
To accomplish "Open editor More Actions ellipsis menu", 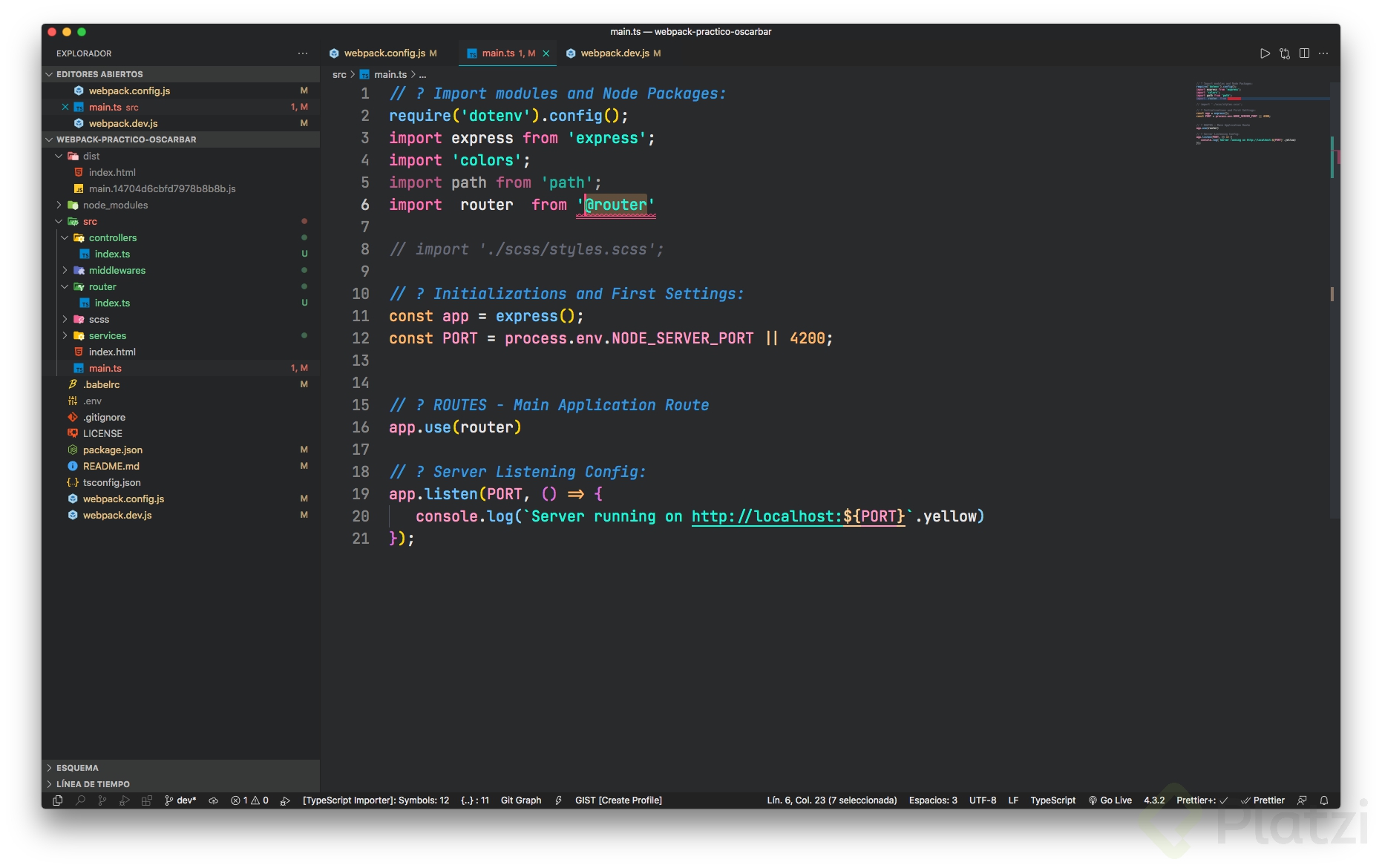I will [x=1323, y=53].
